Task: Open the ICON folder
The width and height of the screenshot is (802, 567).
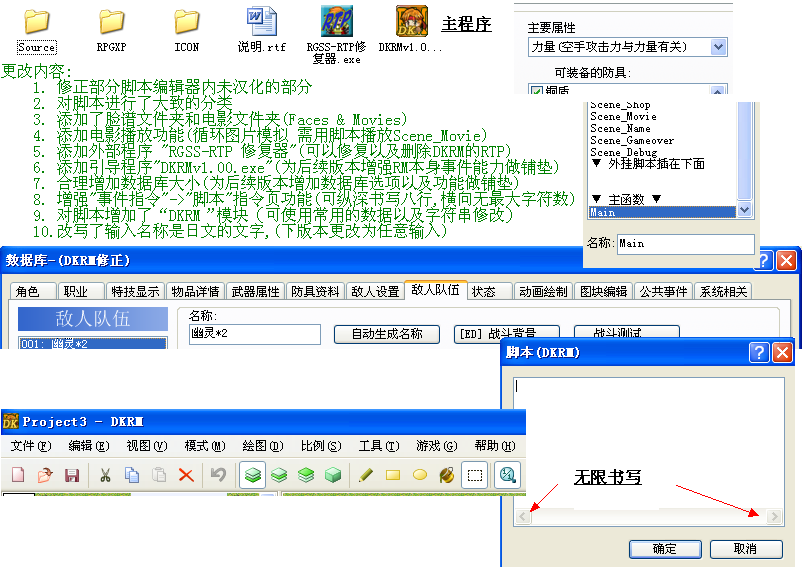Action: pos(186,21)
